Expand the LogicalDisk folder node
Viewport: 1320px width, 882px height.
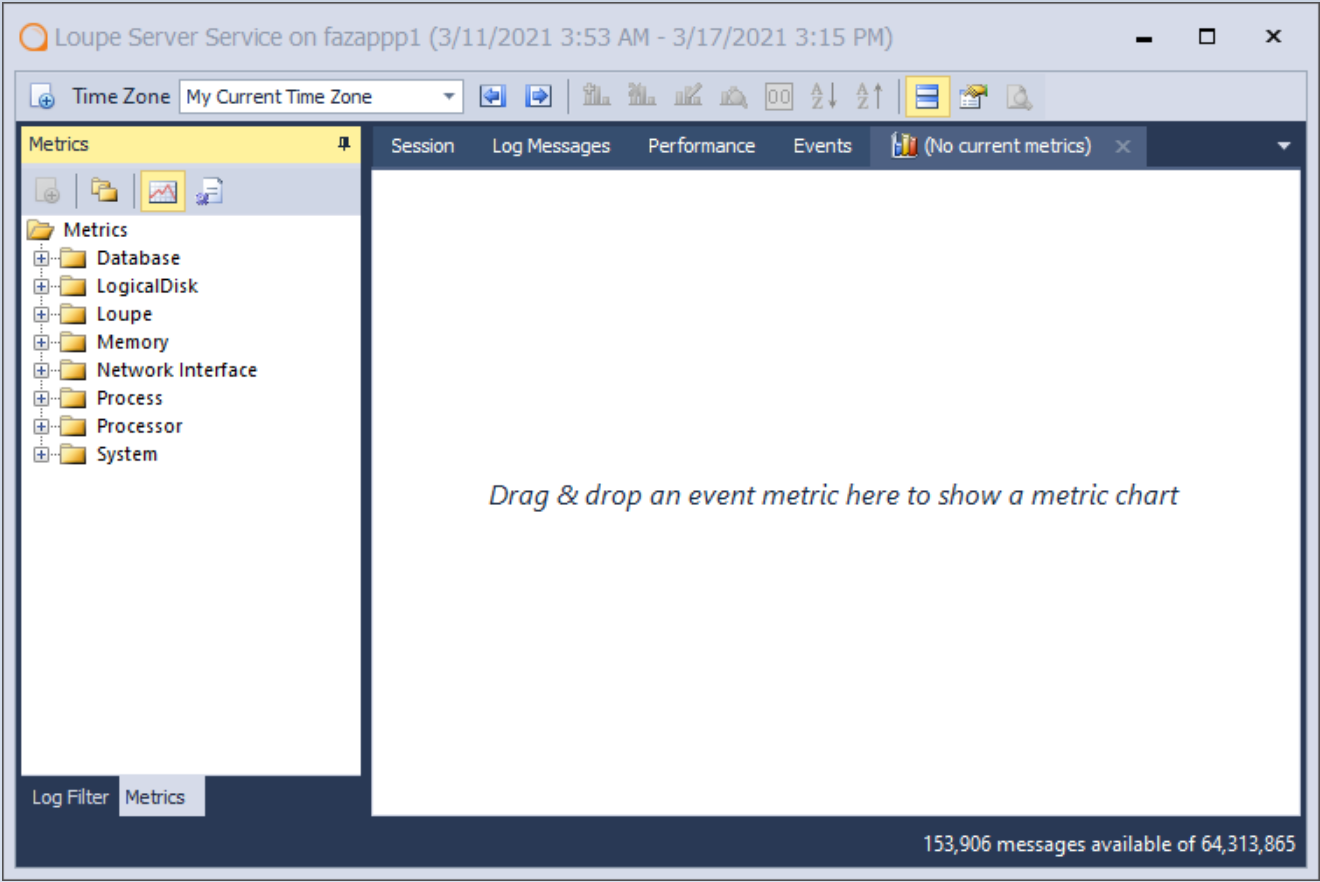pyautogui.click(x=41, y=286)
